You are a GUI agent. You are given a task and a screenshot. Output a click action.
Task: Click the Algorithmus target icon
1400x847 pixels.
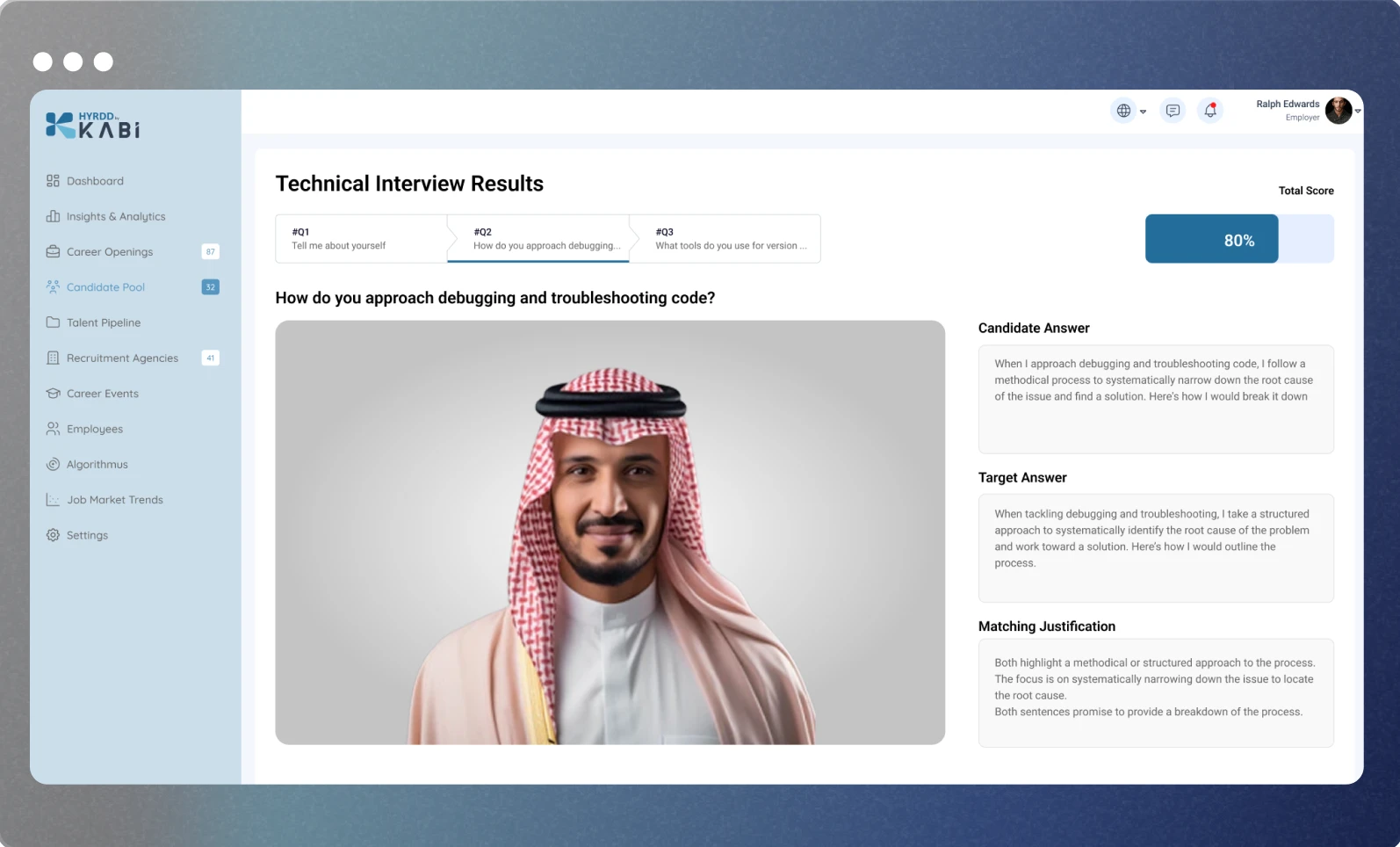coord(53,464)
